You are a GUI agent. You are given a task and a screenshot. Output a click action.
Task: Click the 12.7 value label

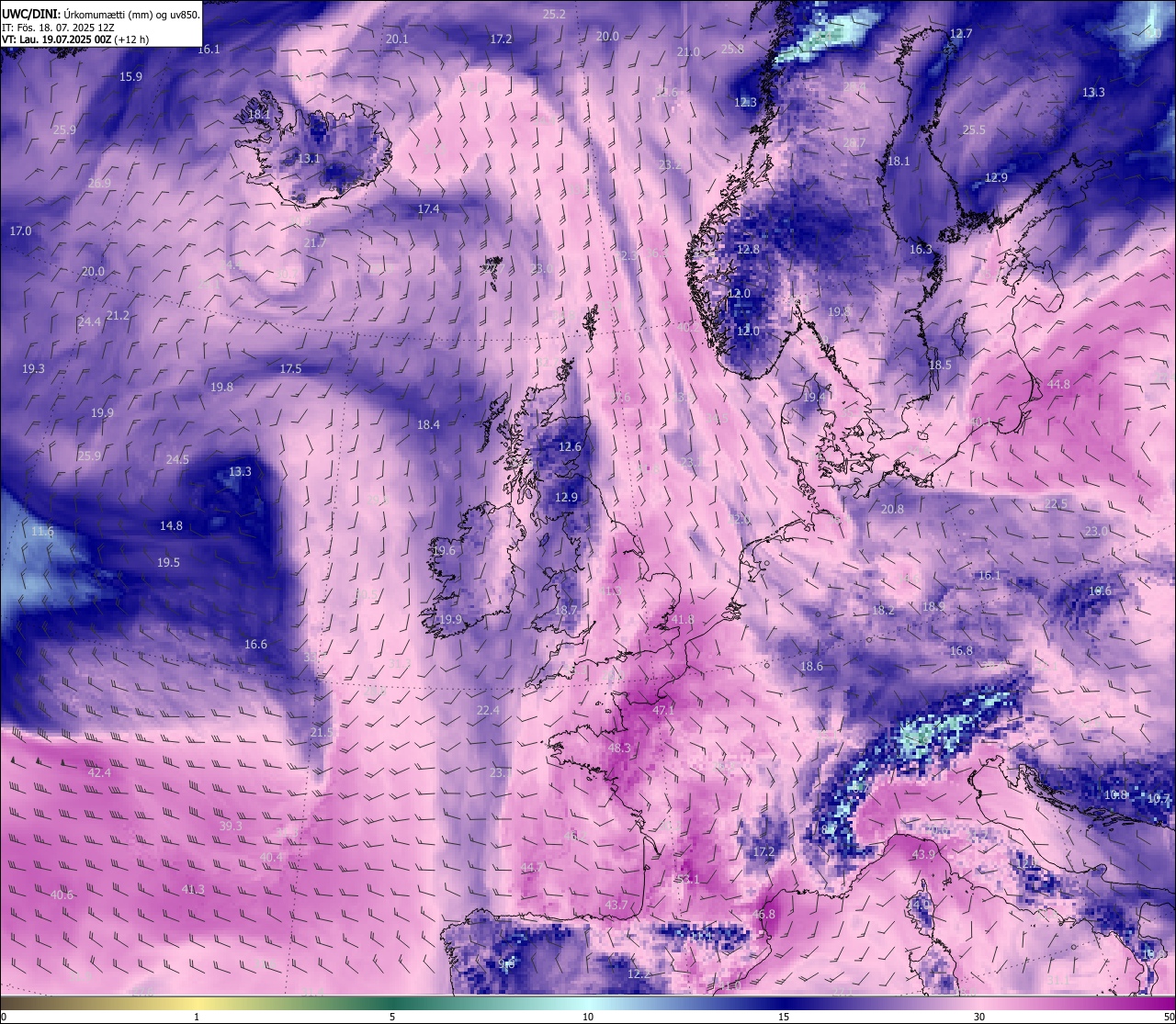tap(960, 34)
